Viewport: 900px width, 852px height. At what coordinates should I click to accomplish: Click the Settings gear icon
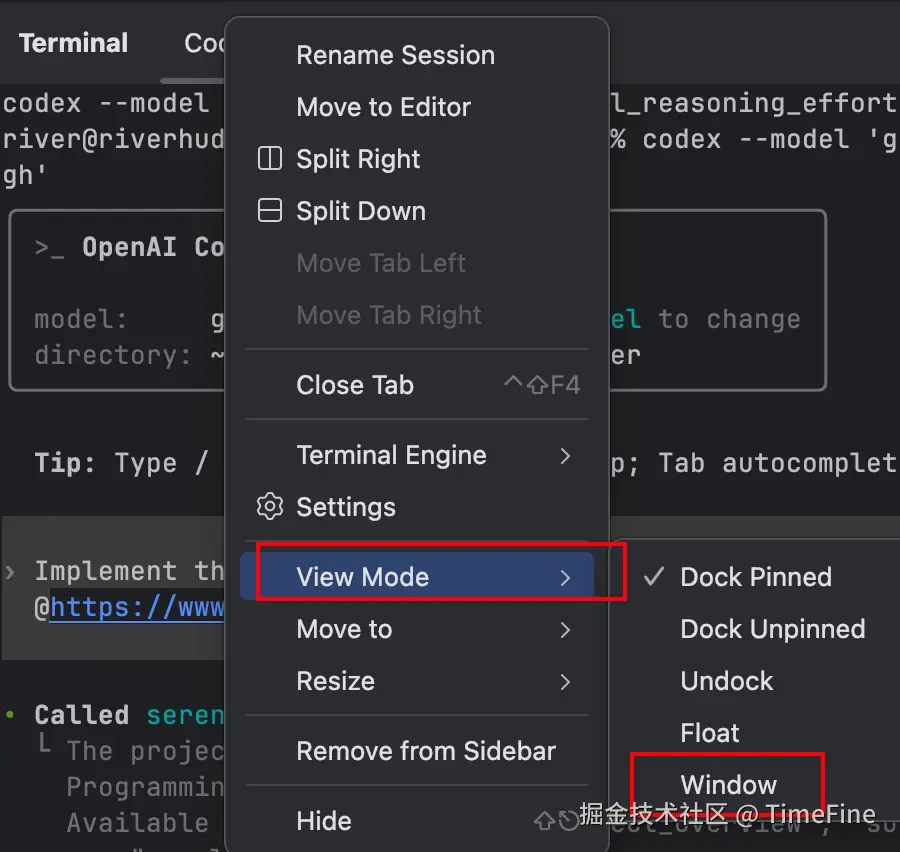(x=269, y=507)
